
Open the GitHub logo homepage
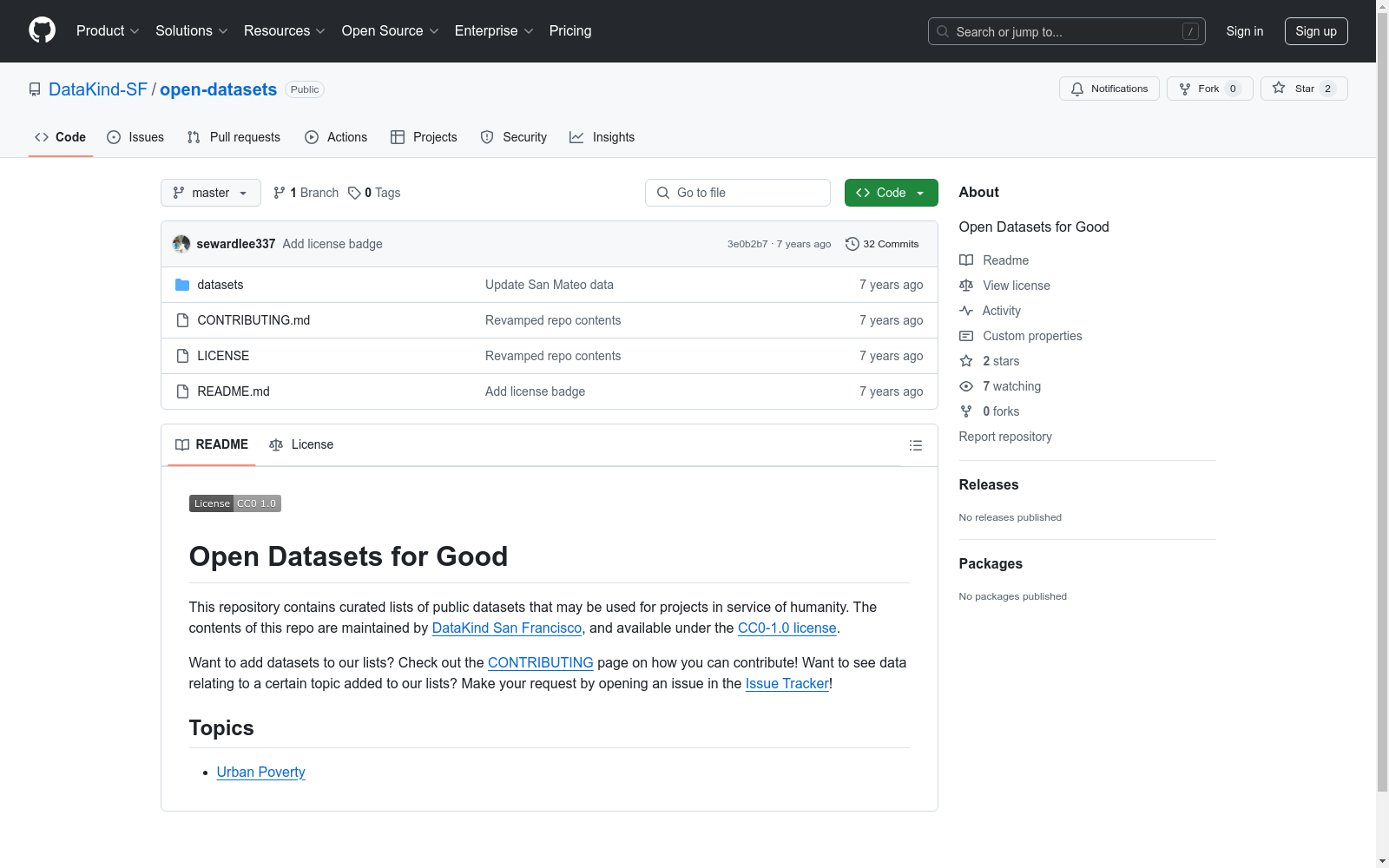point(42,30)
